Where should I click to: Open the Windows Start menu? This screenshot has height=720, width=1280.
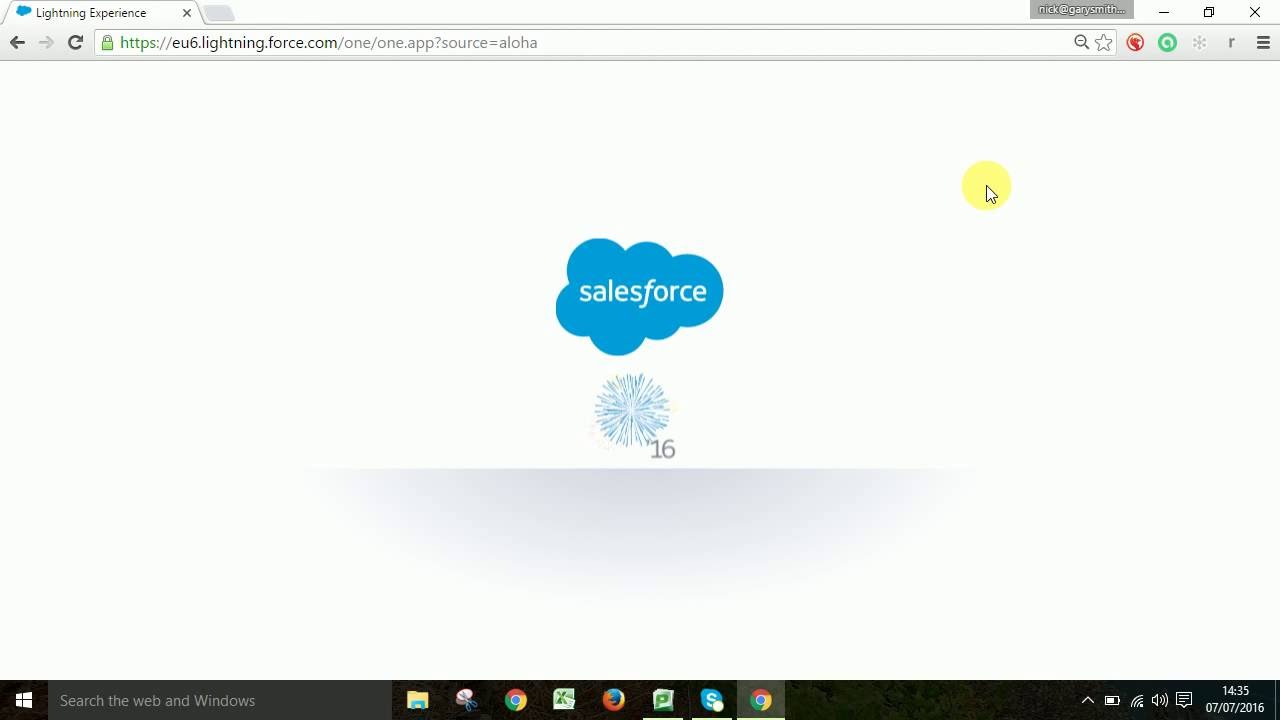pyautogui.click(x=24, y=700)
